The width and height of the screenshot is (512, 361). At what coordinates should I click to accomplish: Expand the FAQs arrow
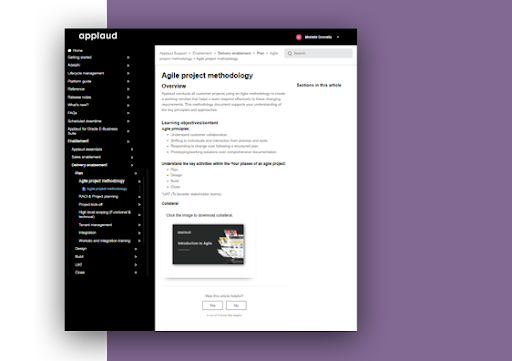[x=128, y=113]
